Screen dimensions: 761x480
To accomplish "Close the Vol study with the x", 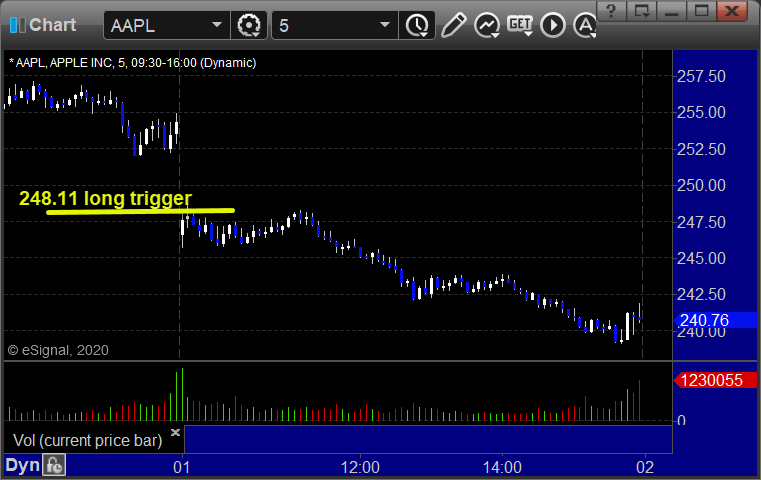I will point(175,432).
